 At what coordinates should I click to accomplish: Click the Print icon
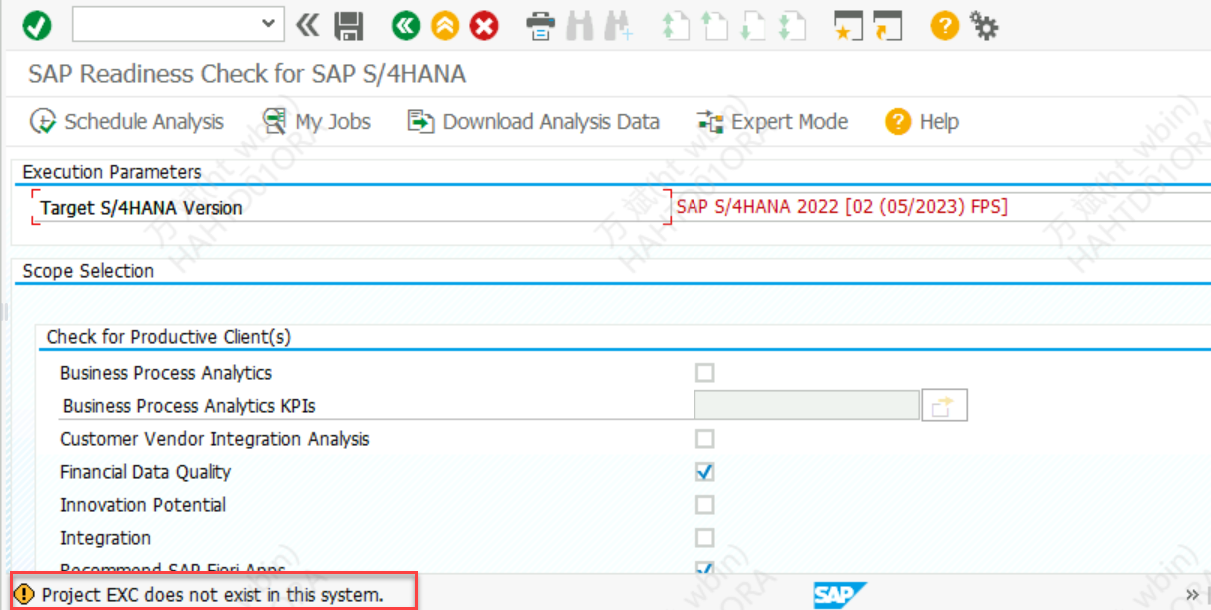540,25
